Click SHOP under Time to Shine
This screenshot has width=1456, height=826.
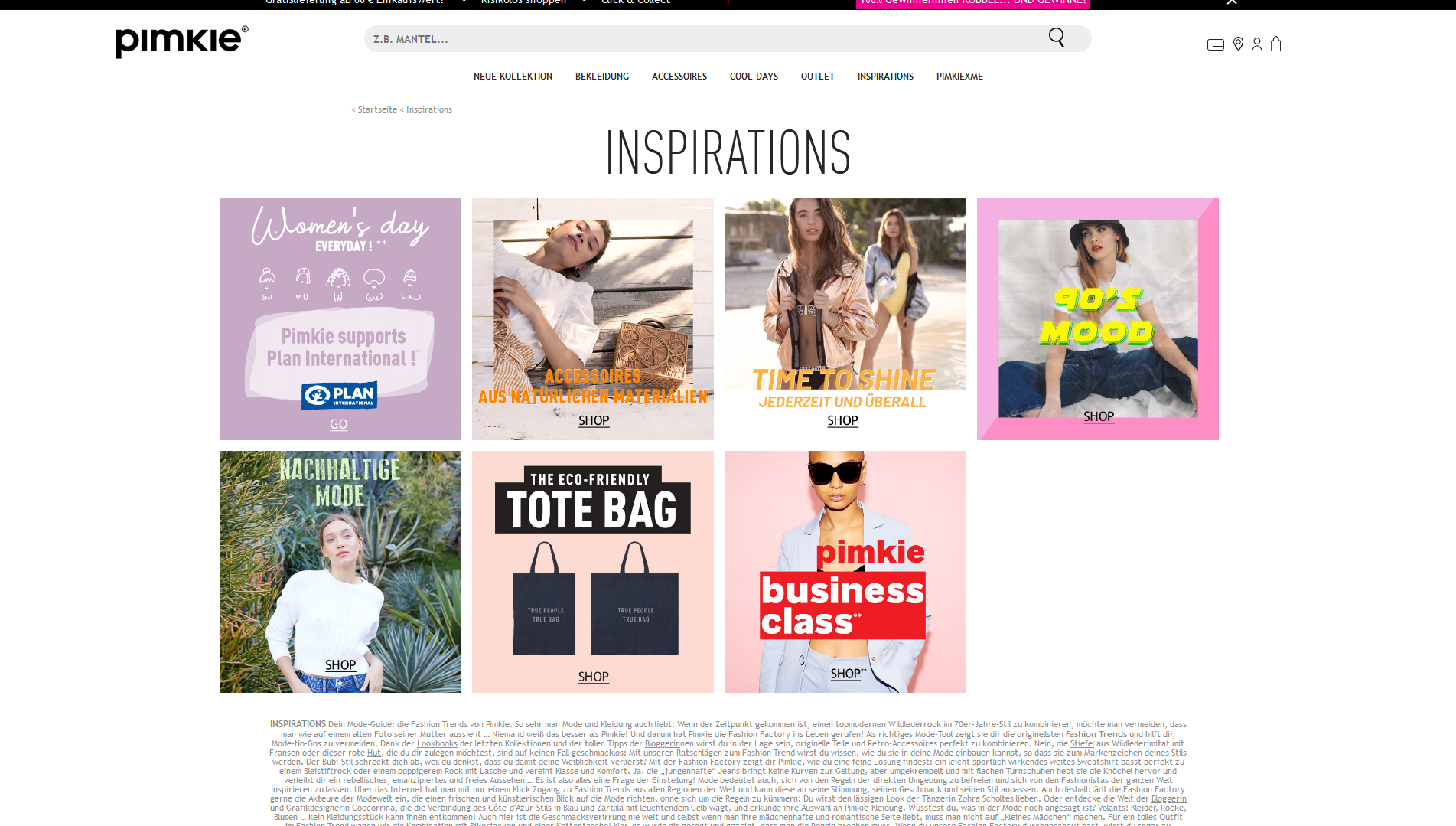tap(842, 421)
